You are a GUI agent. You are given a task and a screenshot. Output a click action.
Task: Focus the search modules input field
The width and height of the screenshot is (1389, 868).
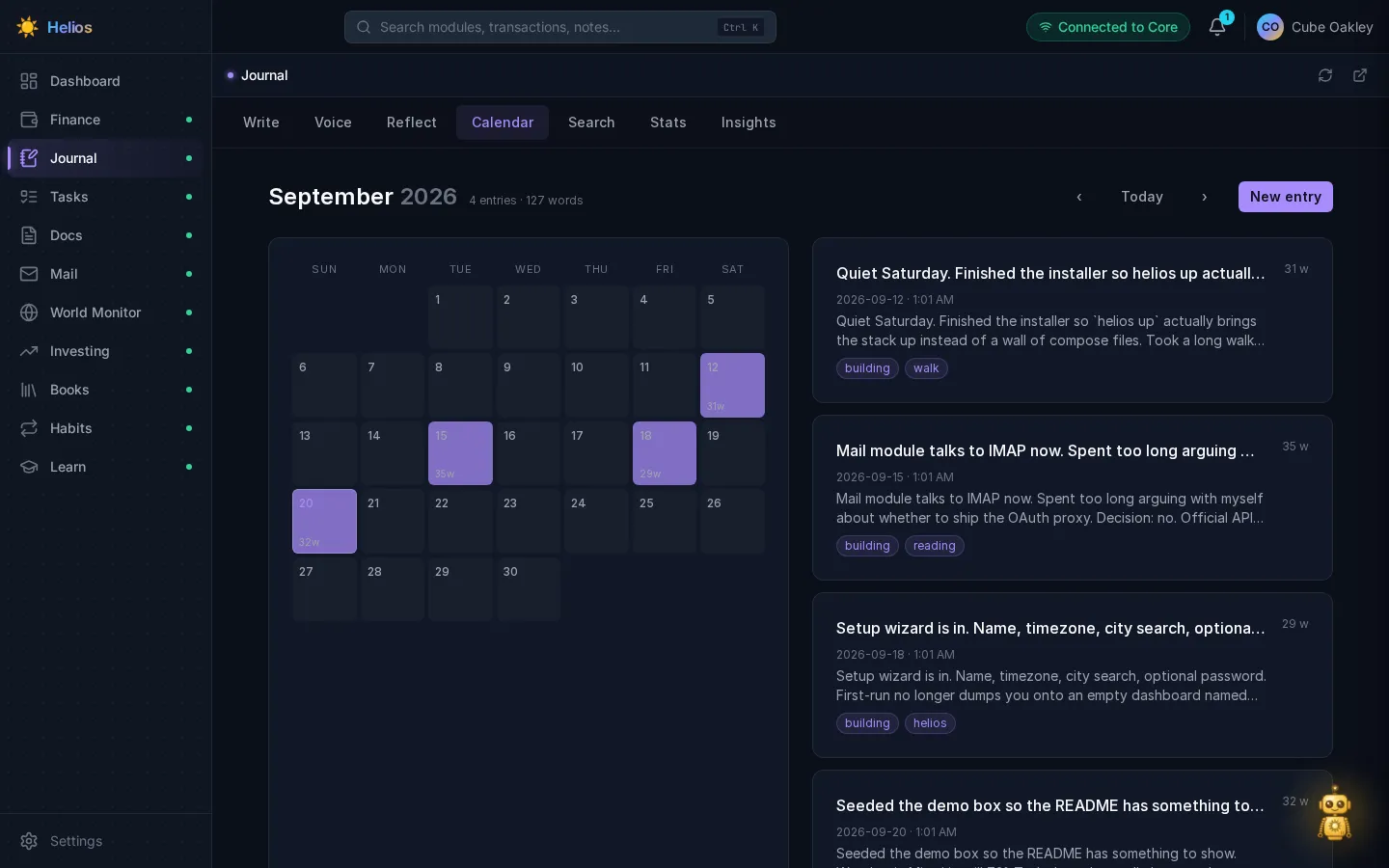coord(560,27)
